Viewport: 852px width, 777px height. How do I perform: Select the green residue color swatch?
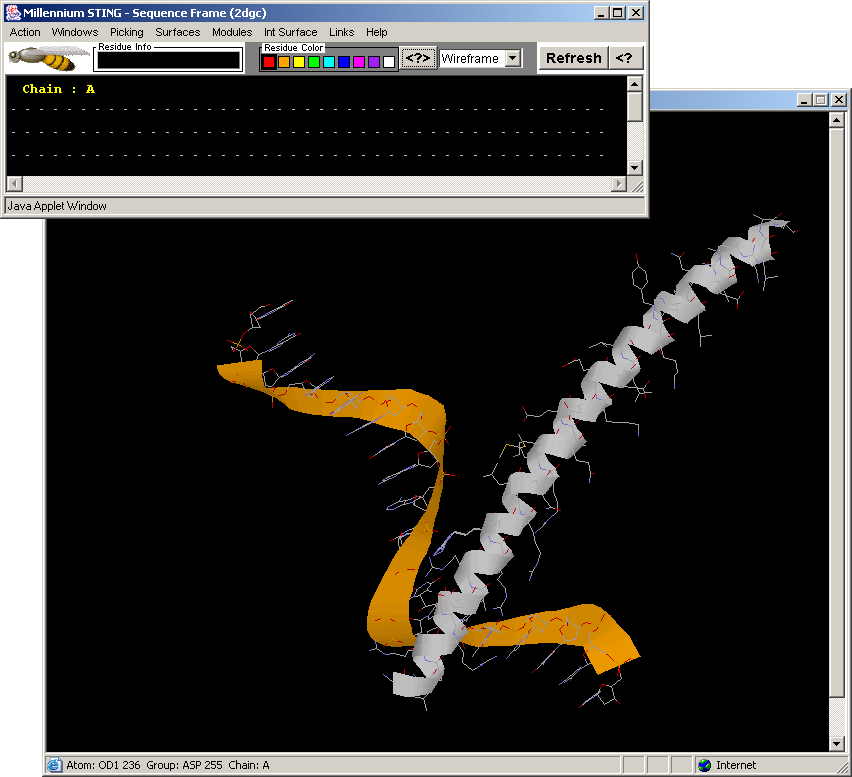click(x=314, y=62)
